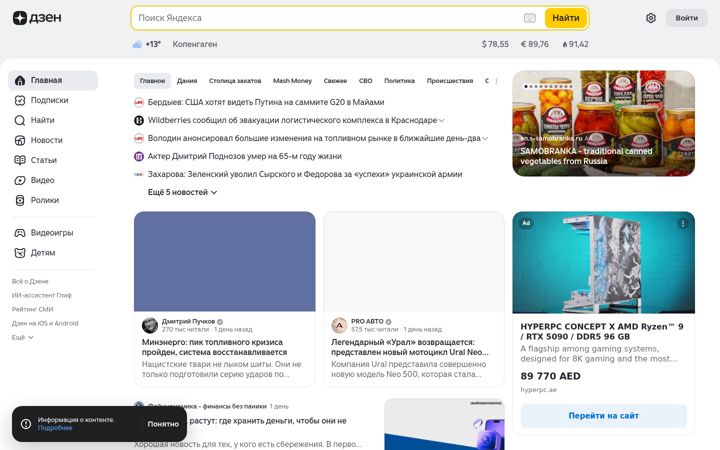Switch to the СВО tab
Viewport: 720px width, 450px height.
click(x=366, y=81)
